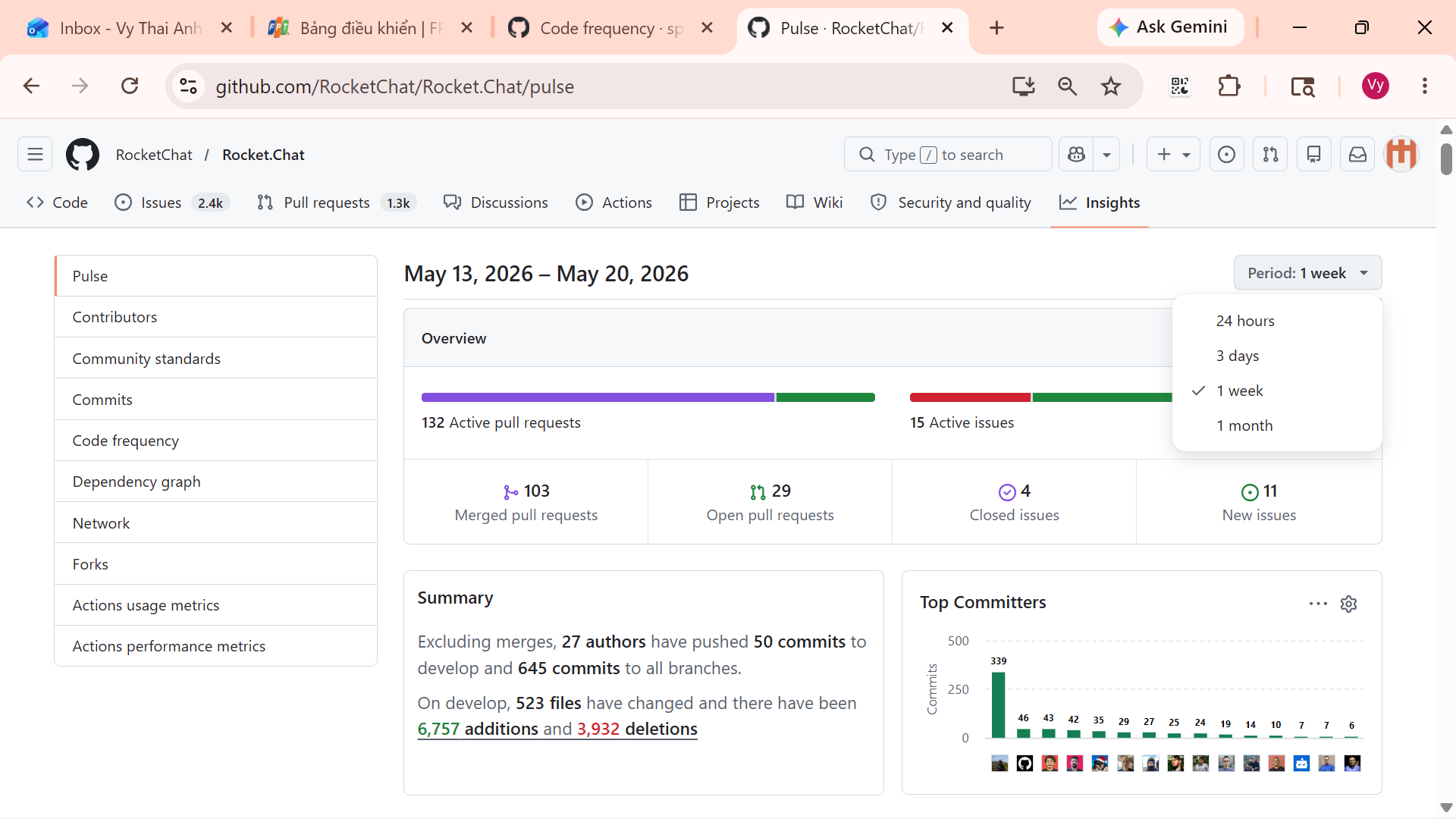The height and width of the screenshot is (819, 1456).
Task: Bookmark page with the star icon
Action: coord(1111,86)
